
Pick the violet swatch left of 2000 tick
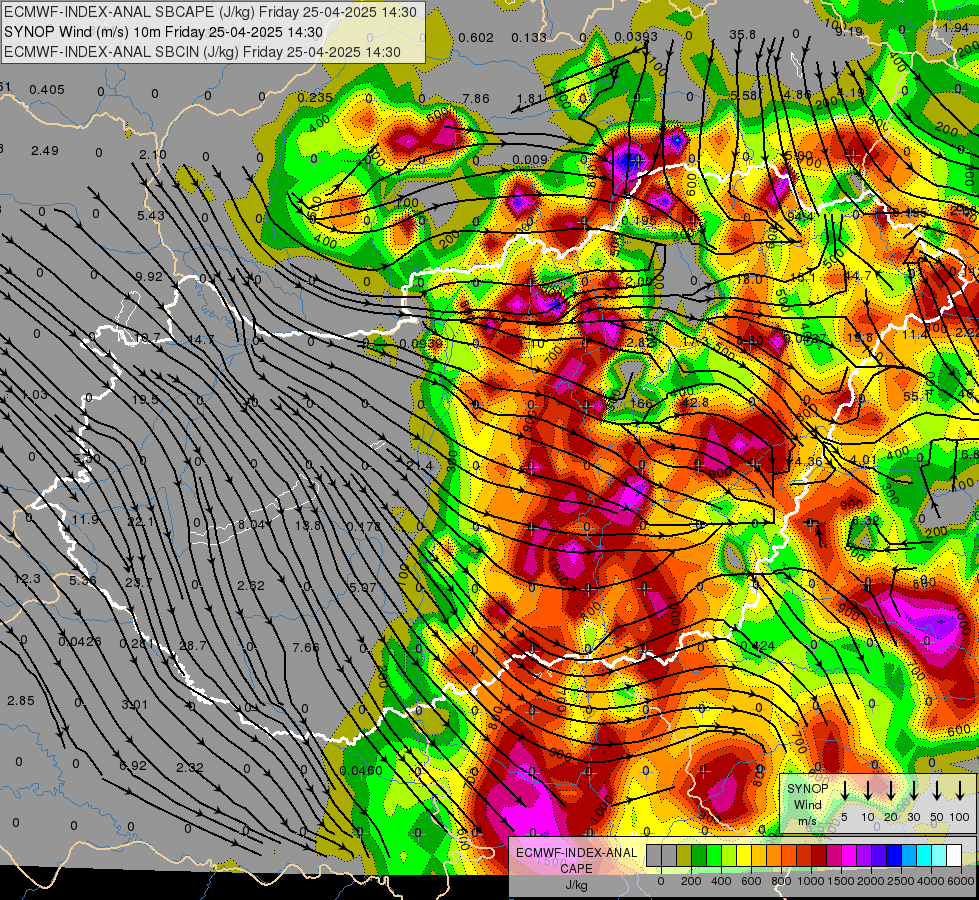[864, 855]
